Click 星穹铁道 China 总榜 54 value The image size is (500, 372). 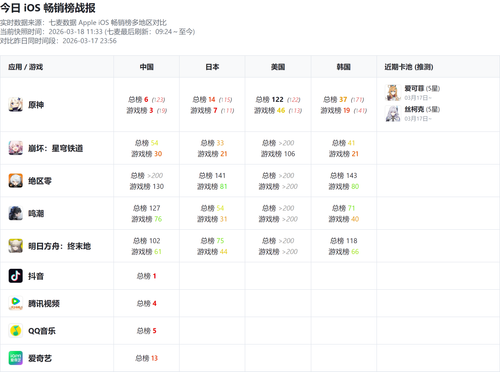tap(146, 143)
